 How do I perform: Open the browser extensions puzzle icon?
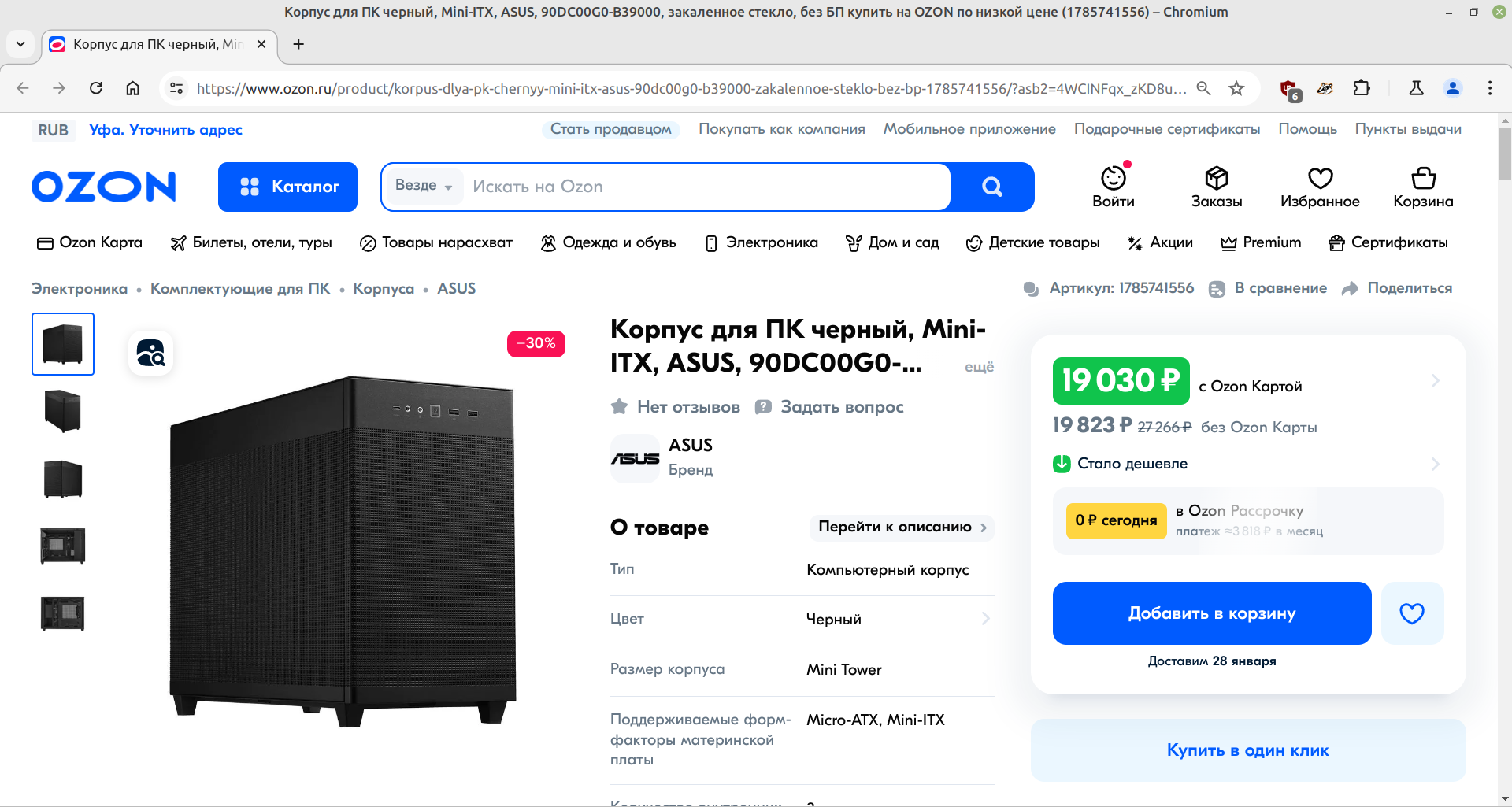(x=1362, y=88)
